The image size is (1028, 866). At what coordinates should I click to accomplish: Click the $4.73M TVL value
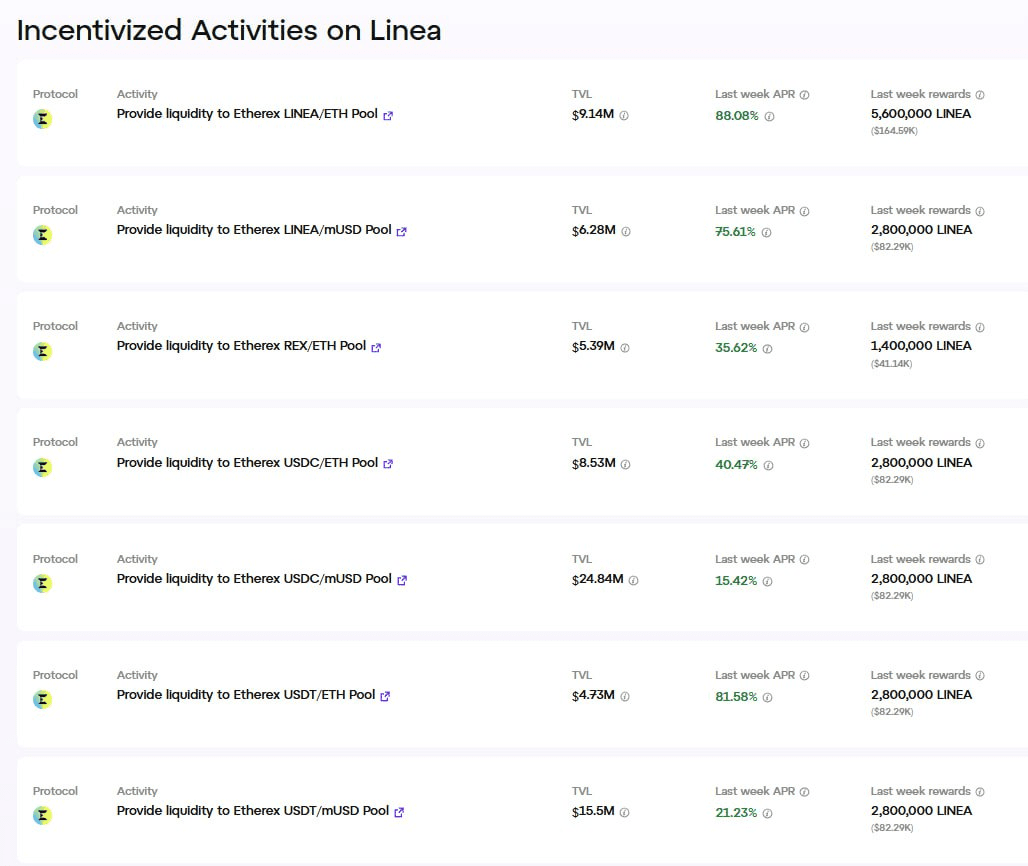pyautogui.click(x=593, y=696)
